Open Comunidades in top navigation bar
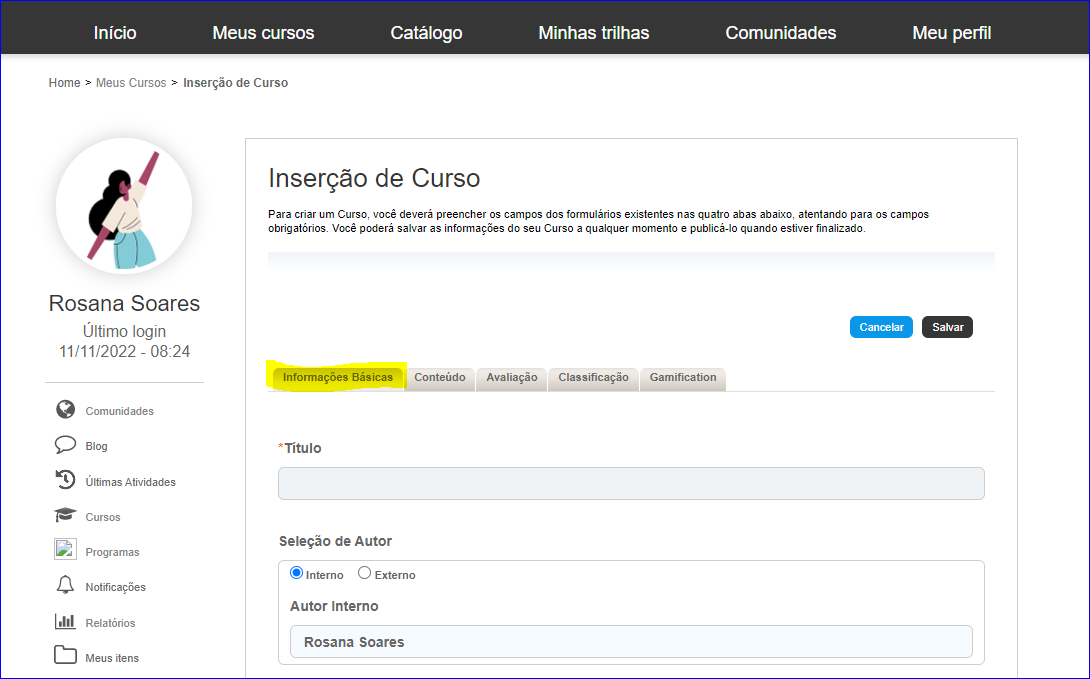This screenshot has height=679, width=1090. (781, 33)
